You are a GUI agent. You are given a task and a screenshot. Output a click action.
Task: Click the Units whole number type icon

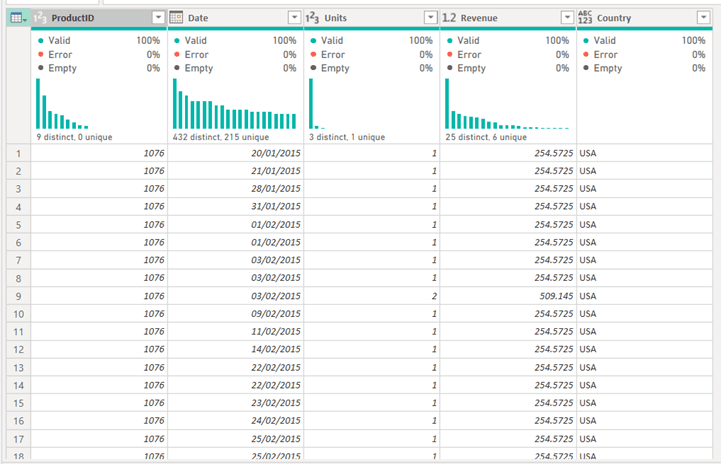tap(312, 18)
